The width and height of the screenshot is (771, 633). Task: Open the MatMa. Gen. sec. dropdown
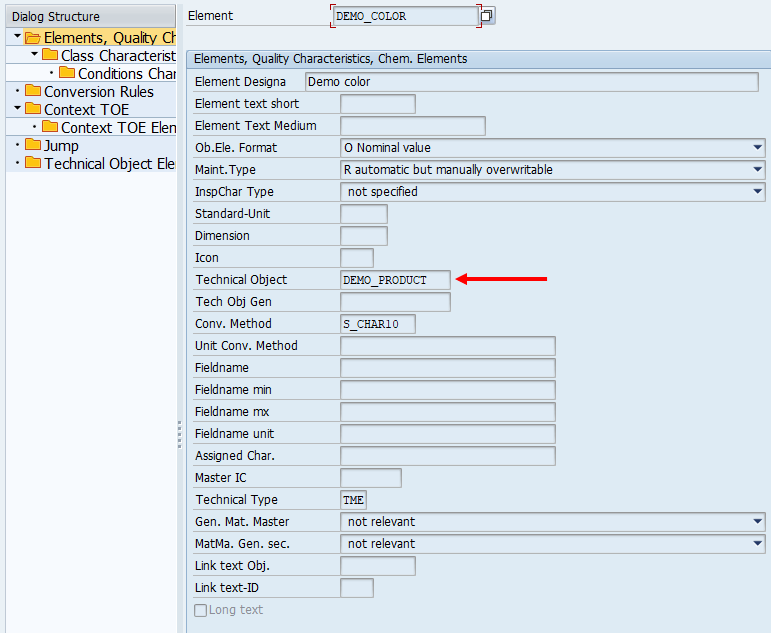click(x=758, y=544)
